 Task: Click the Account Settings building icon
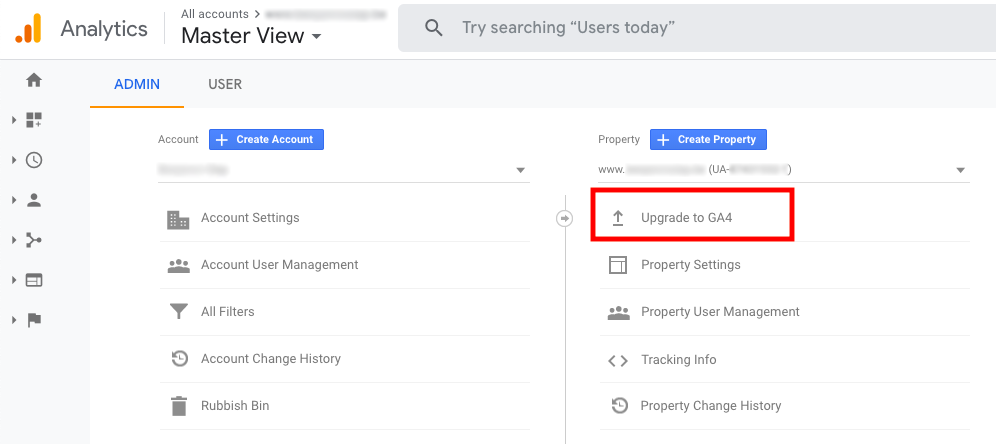(178, 219)
